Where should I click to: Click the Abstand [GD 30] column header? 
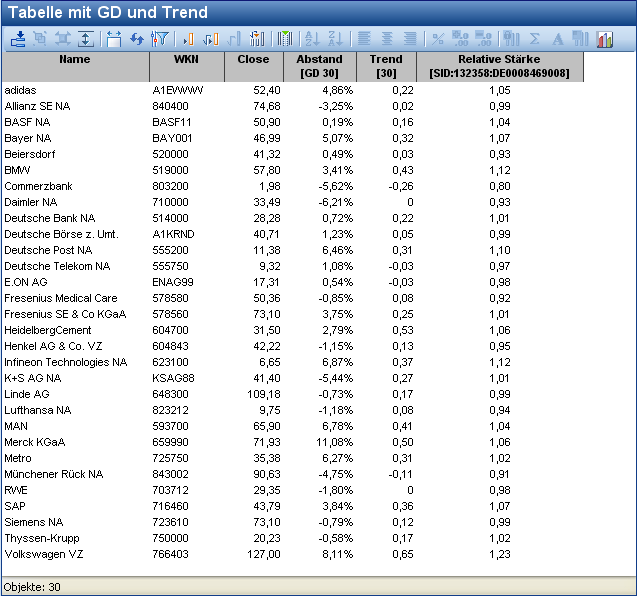tap(320, 66)
